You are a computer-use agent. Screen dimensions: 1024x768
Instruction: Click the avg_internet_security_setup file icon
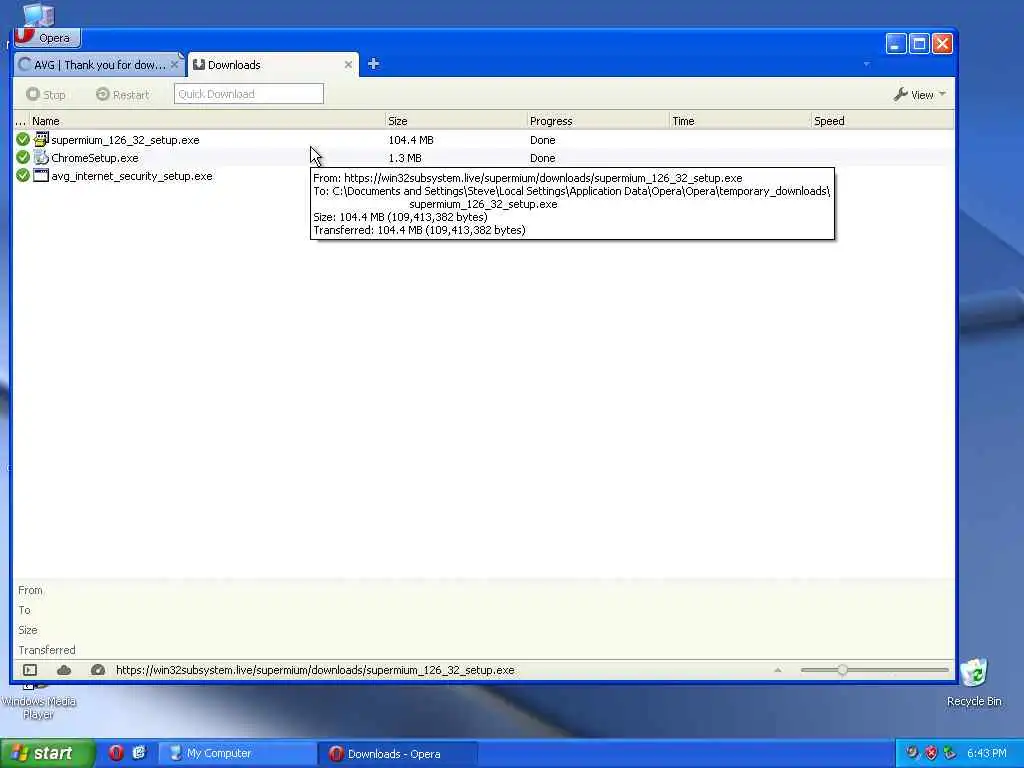(41, 175)
